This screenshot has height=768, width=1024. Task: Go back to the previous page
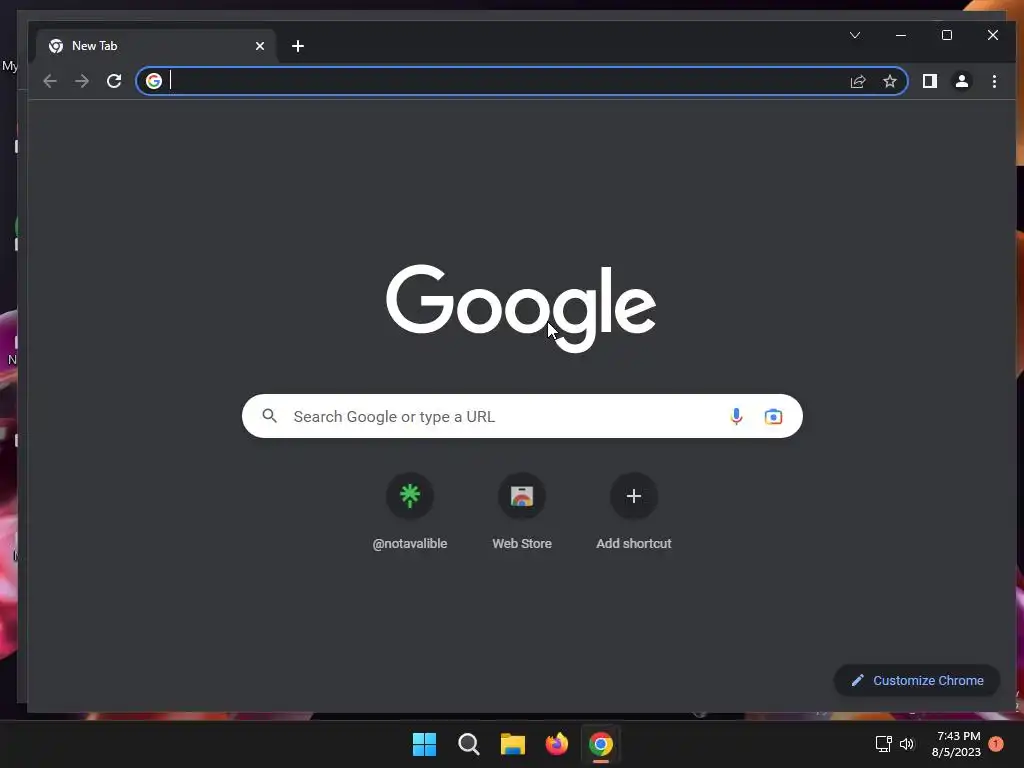tap(50, 81)
